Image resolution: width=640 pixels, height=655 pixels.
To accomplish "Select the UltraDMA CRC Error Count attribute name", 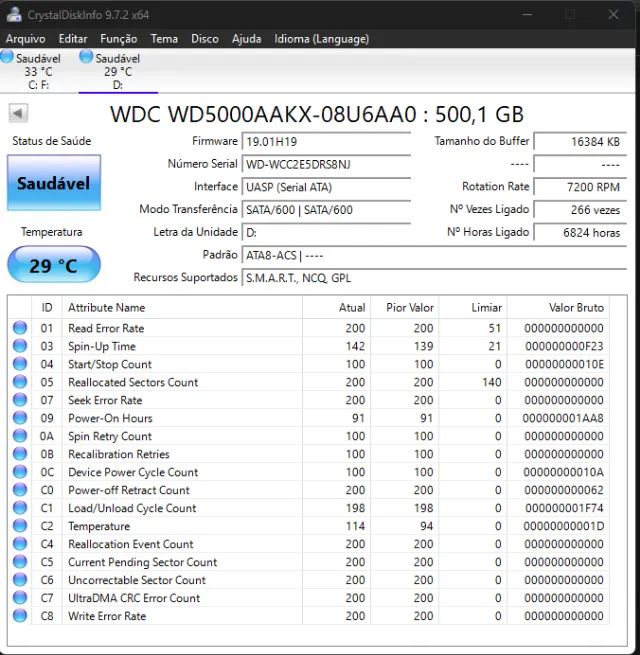I will click(x=134, y=598).
